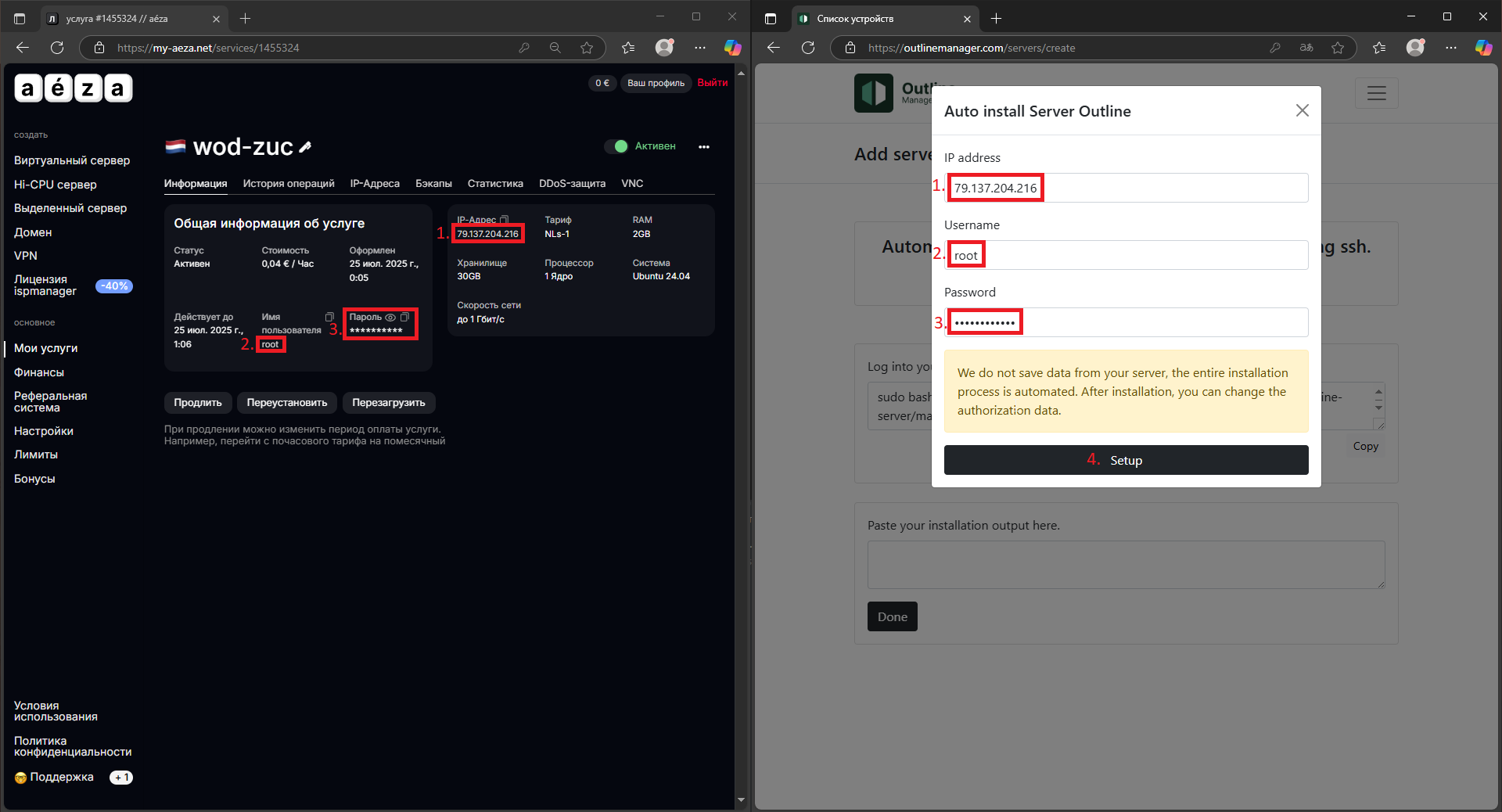Switch to the IP-Адреса tab
This screenshot has width=1502, height=812.
(375, 183)
